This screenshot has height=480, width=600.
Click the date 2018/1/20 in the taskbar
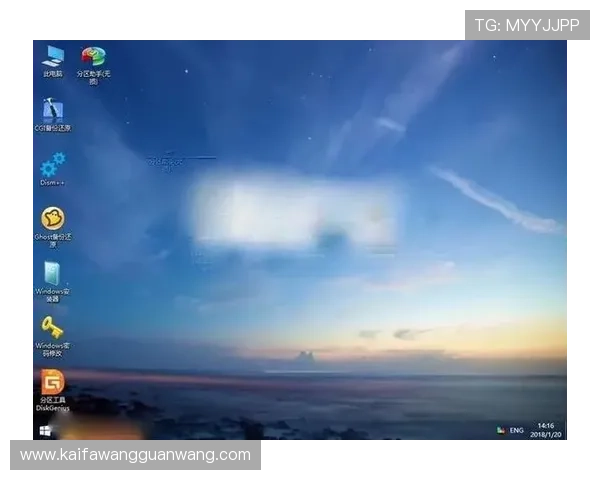click(x=546, y=434)
